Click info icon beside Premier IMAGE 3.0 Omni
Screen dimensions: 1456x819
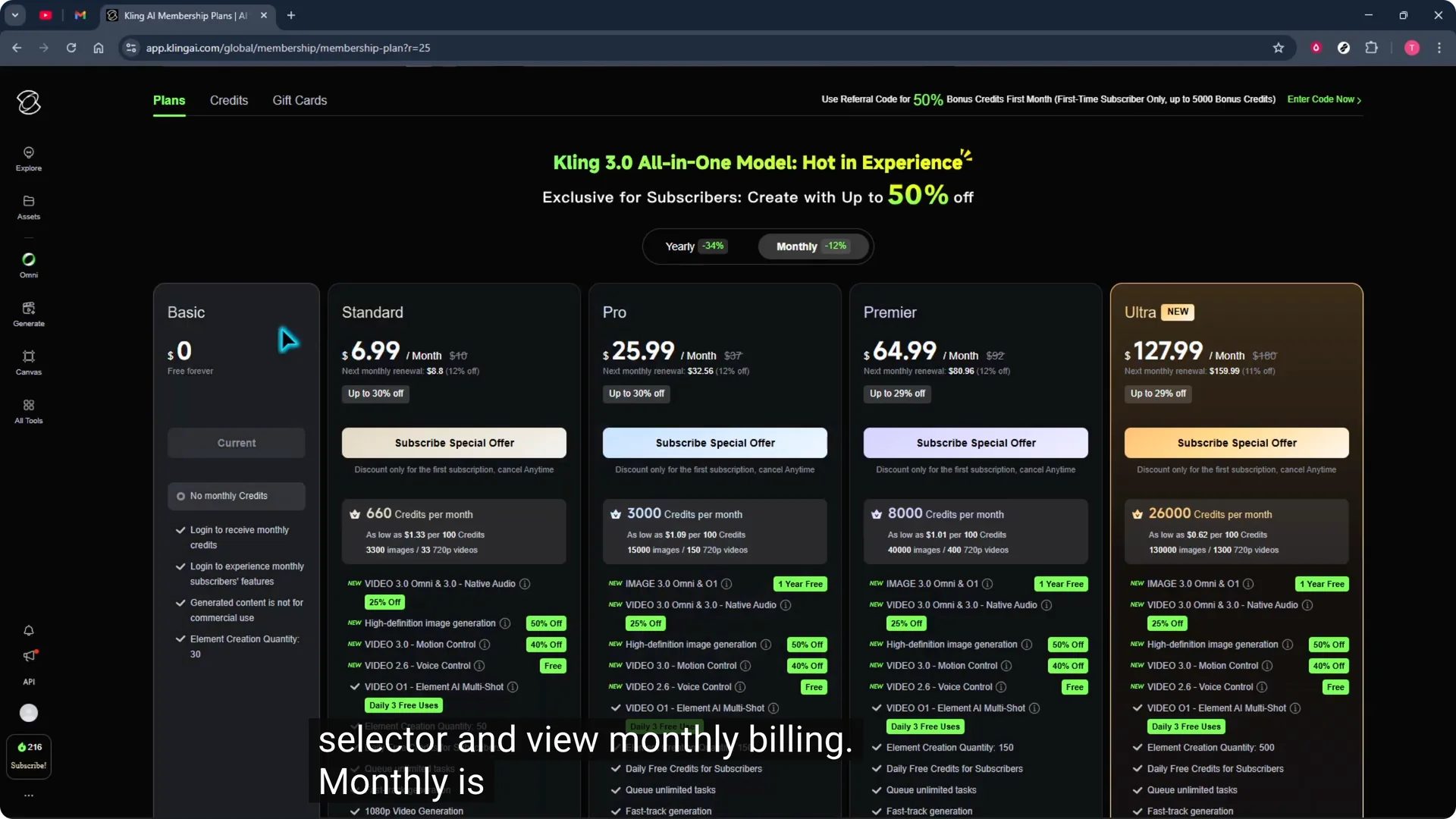[987, 584]
